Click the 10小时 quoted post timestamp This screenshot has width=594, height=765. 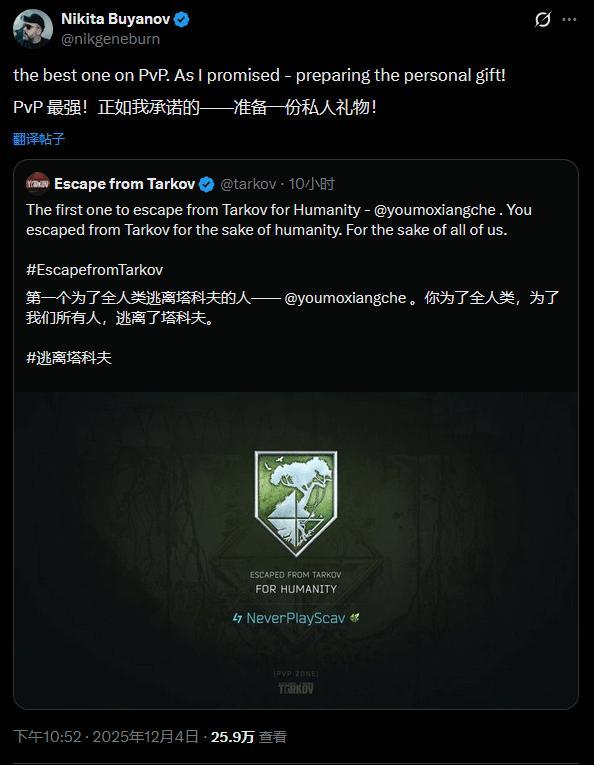tap(312, 184)
